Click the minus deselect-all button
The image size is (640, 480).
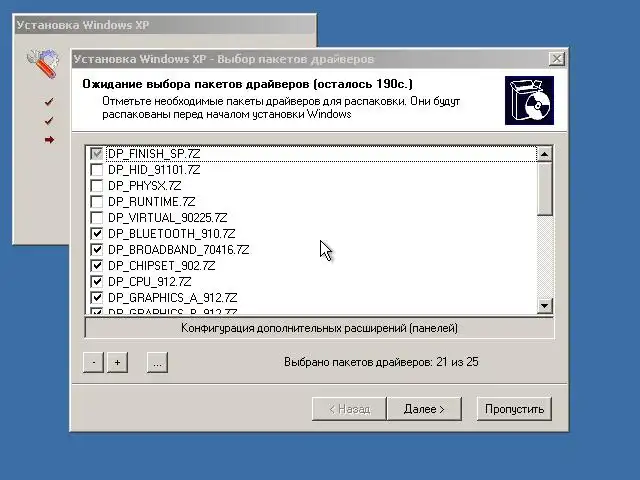coord(93,362)
